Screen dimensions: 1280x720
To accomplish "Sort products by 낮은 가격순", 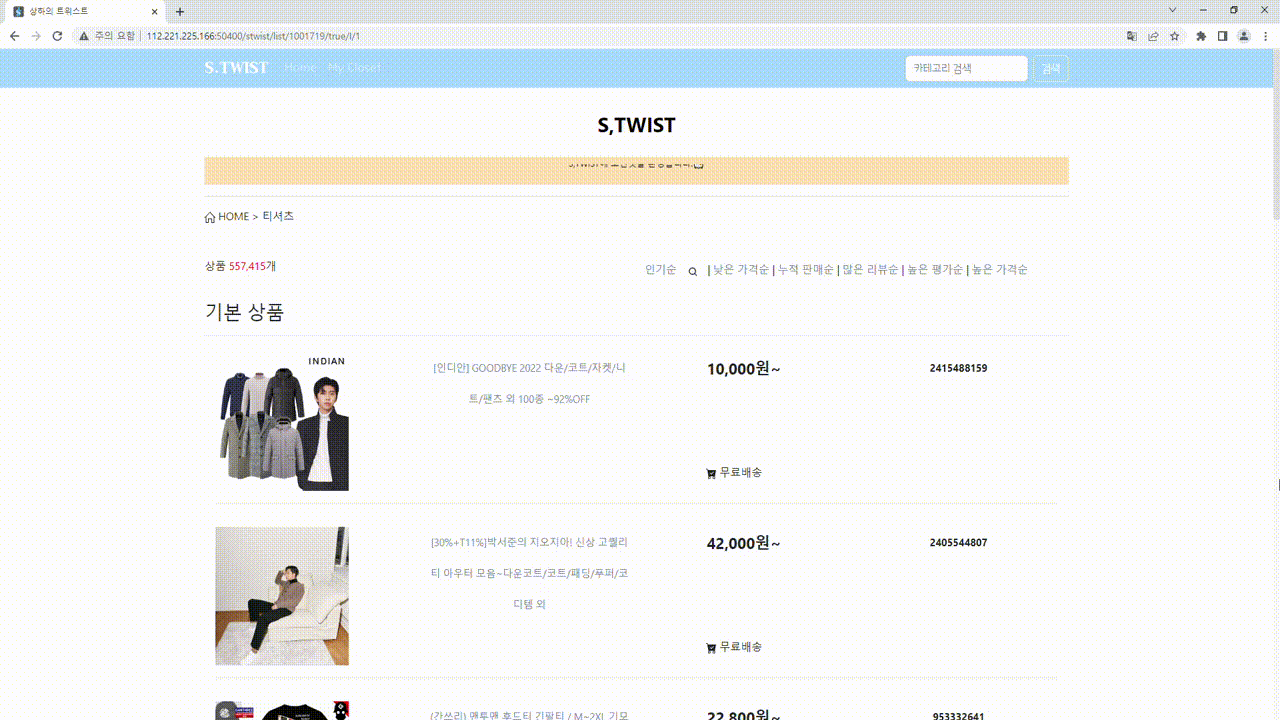I will [739, 269].
